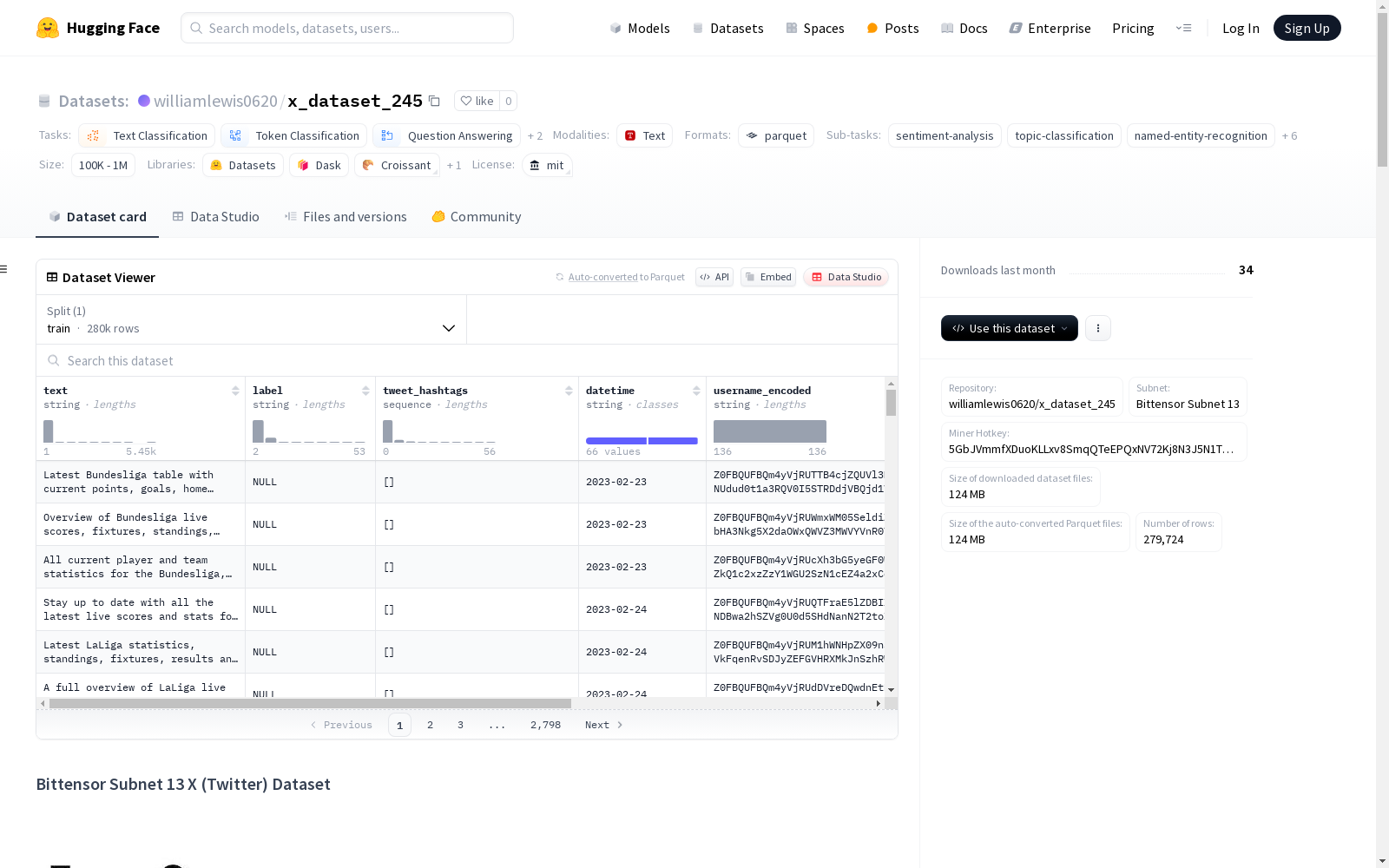This screenshot has width=1389, height=868.
Task: Click the williamlewis0620 owner link
Action: tap(215, 101)
